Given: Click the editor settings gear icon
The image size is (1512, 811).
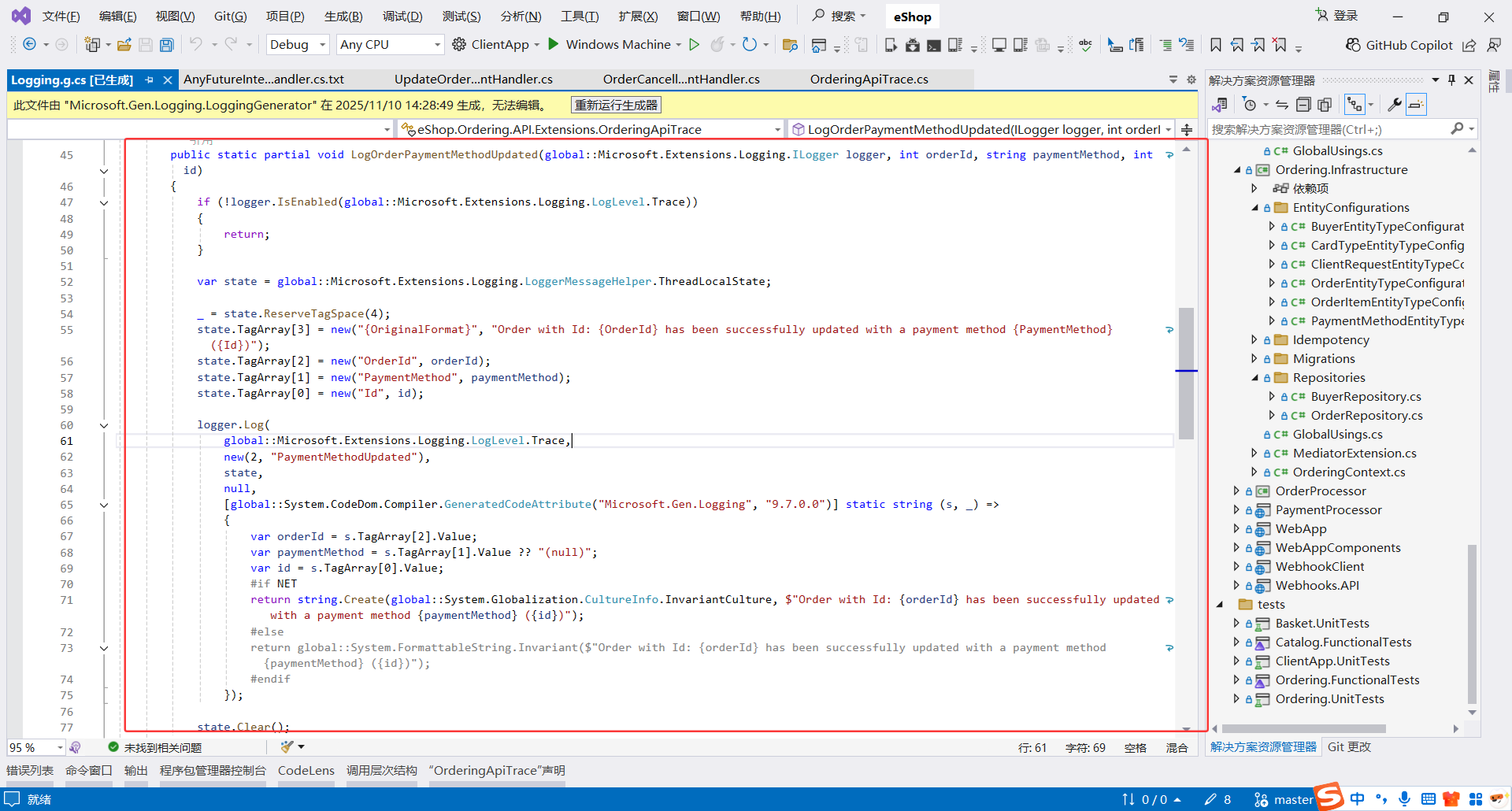Looking at the screenshot, I should [x=1191, y=80].
